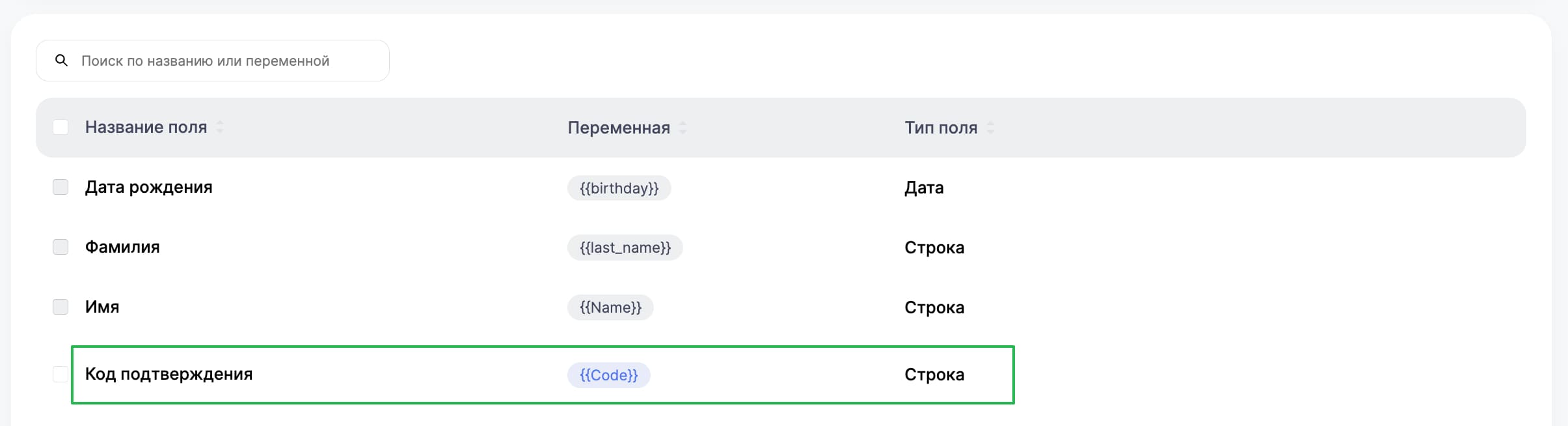Click the Название поля column header label
This screenshot has width=1568, height=426.
pyautogui.click(x=146, y=127)
